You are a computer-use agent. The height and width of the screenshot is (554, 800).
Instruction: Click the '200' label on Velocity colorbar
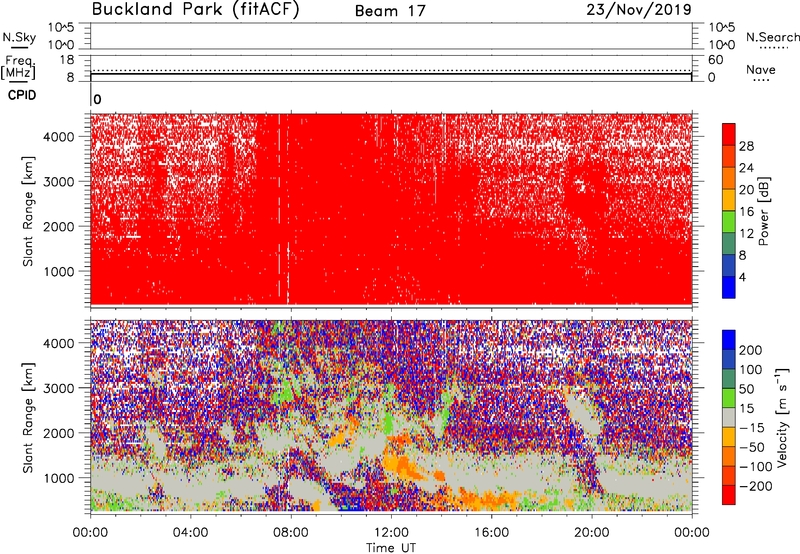click(751, 350)
